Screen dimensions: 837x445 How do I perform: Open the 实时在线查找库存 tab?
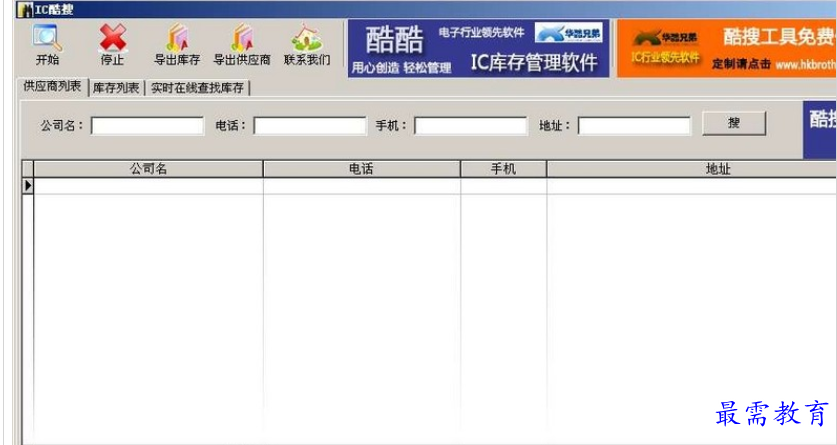pos(197,88)
